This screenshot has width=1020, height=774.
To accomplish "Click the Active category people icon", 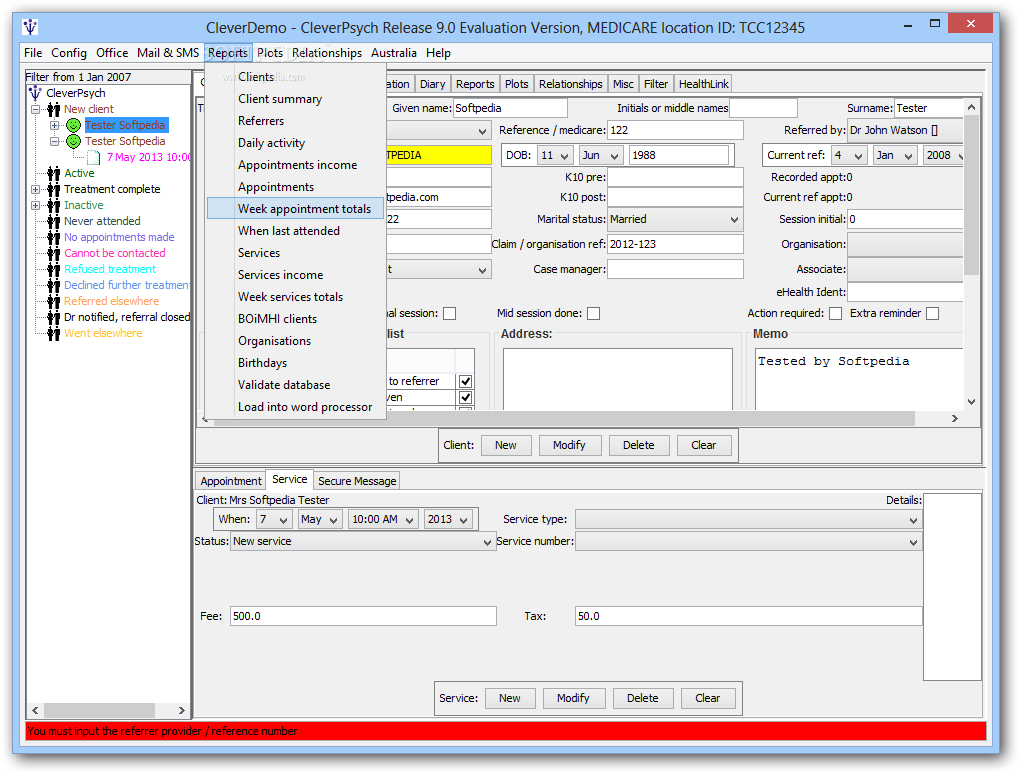I will [54, 173].
